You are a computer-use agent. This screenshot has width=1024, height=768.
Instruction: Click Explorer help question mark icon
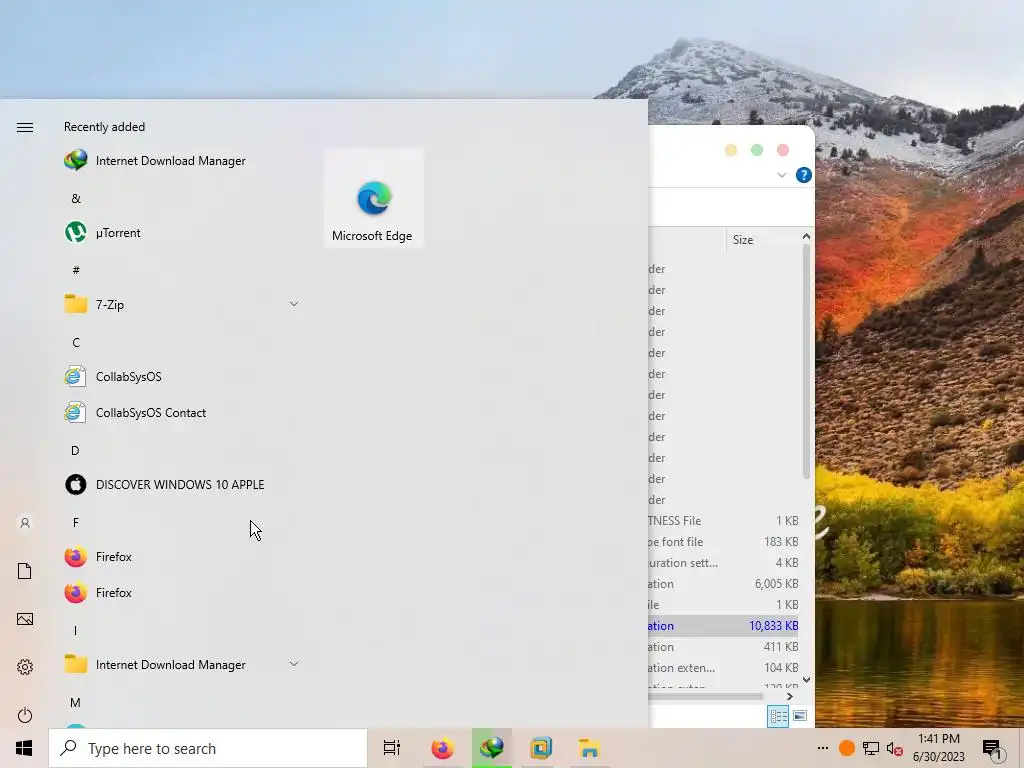(x=803, y=175)
